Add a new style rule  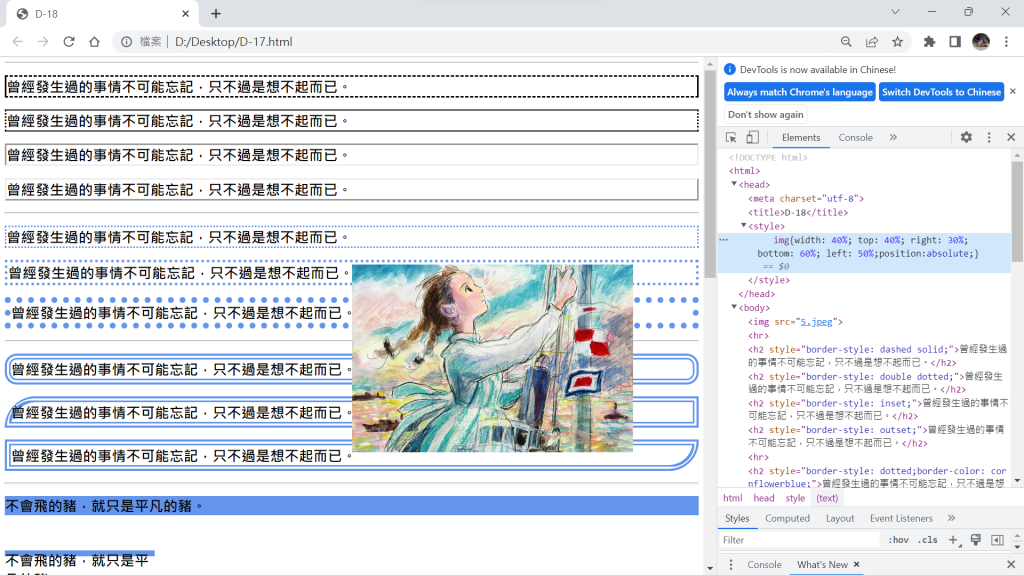click(953, 540)
